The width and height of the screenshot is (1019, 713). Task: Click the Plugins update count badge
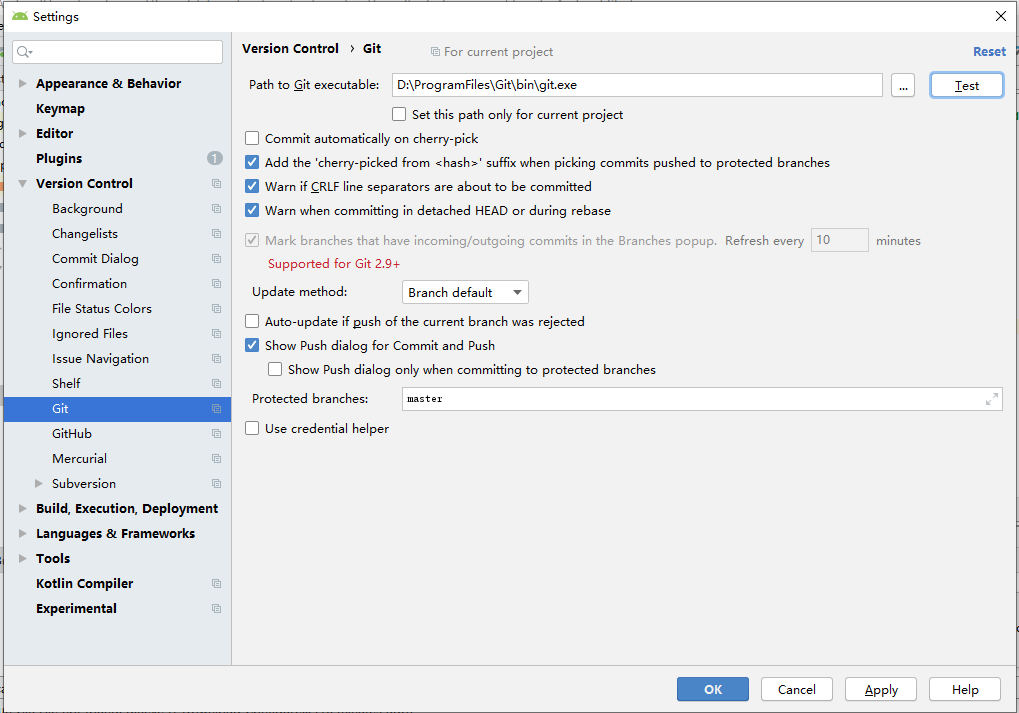pyautogui.click(x=214, y=158)
